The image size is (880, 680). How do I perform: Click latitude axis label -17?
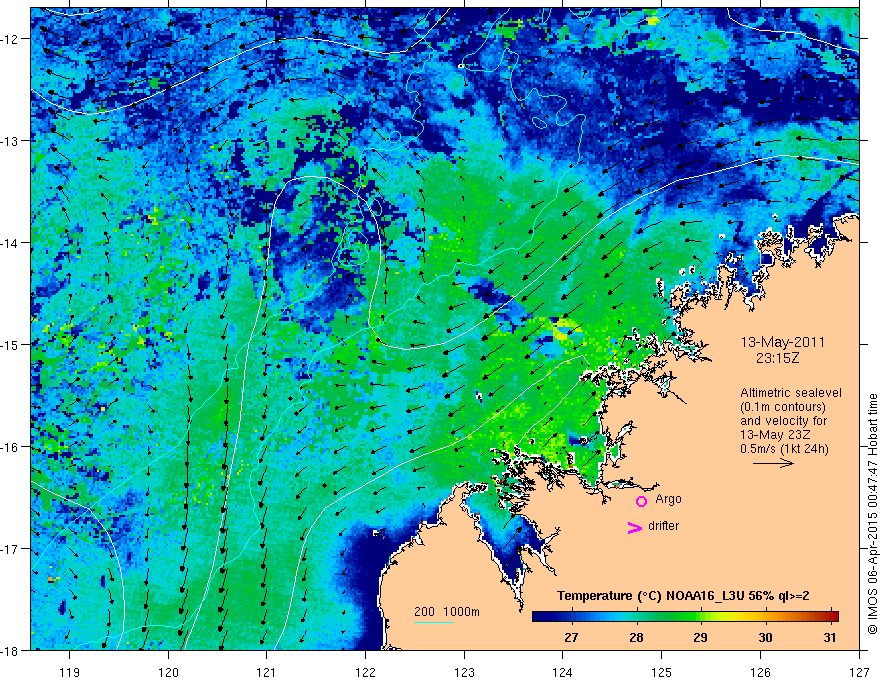pyautogui.click(x=9, y=549)
